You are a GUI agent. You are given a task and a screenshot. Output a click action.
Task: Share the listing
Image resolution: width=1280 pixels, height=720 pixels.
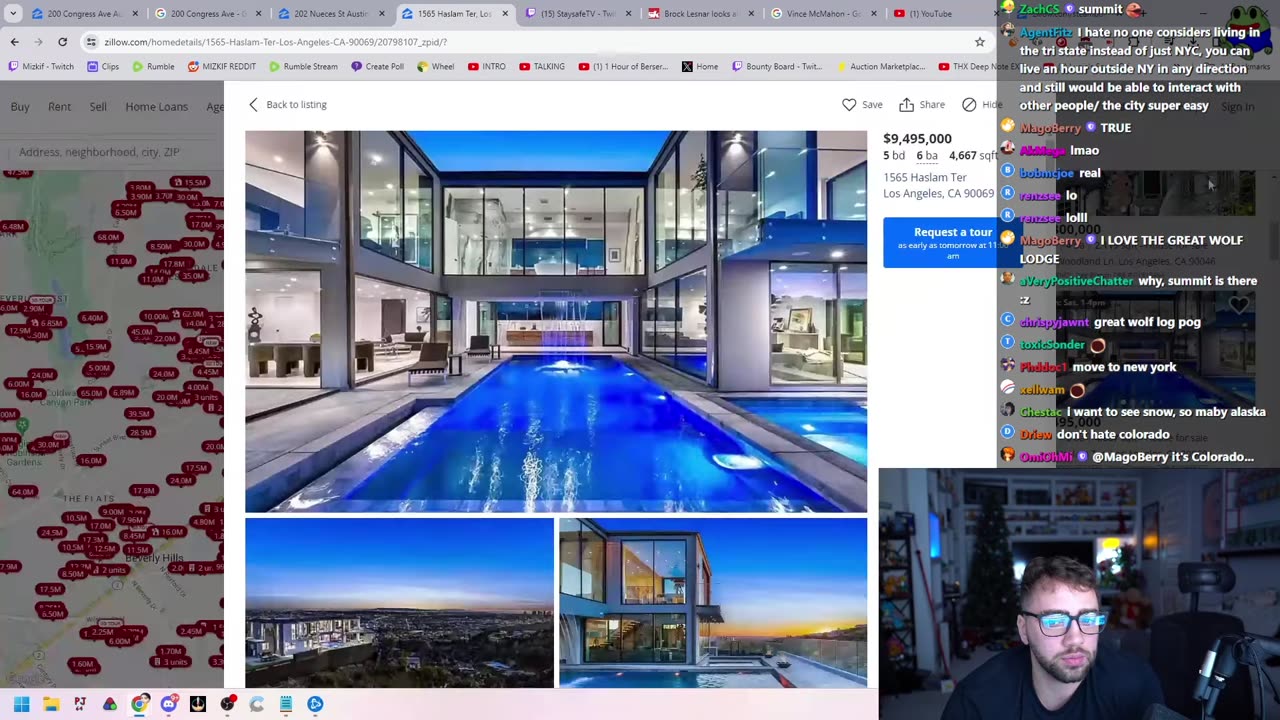921,104
